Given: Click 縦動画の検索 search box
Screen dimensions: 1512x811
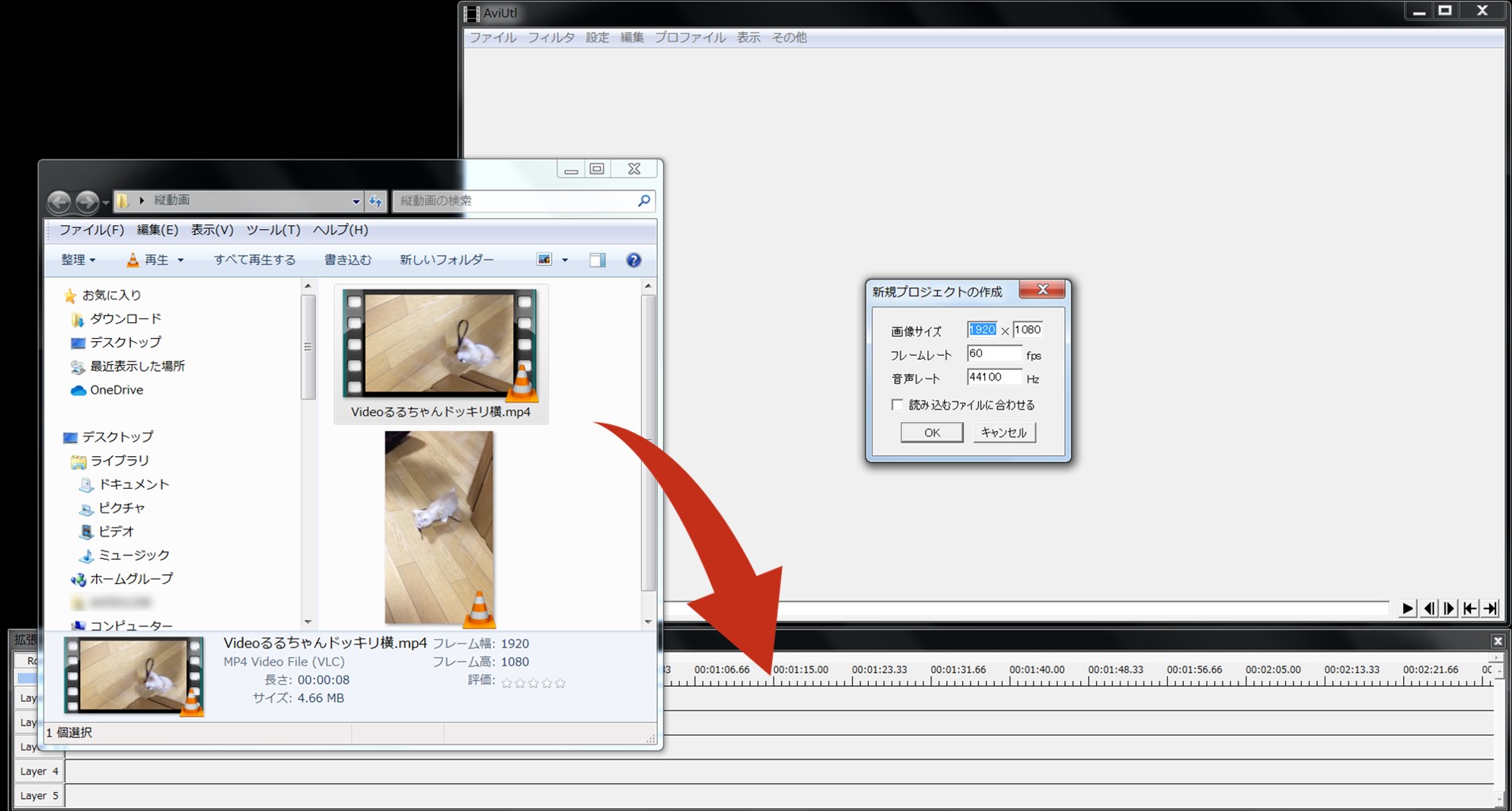Looking at the screenshot, I should pyautogui.click(x=515, y=201).
